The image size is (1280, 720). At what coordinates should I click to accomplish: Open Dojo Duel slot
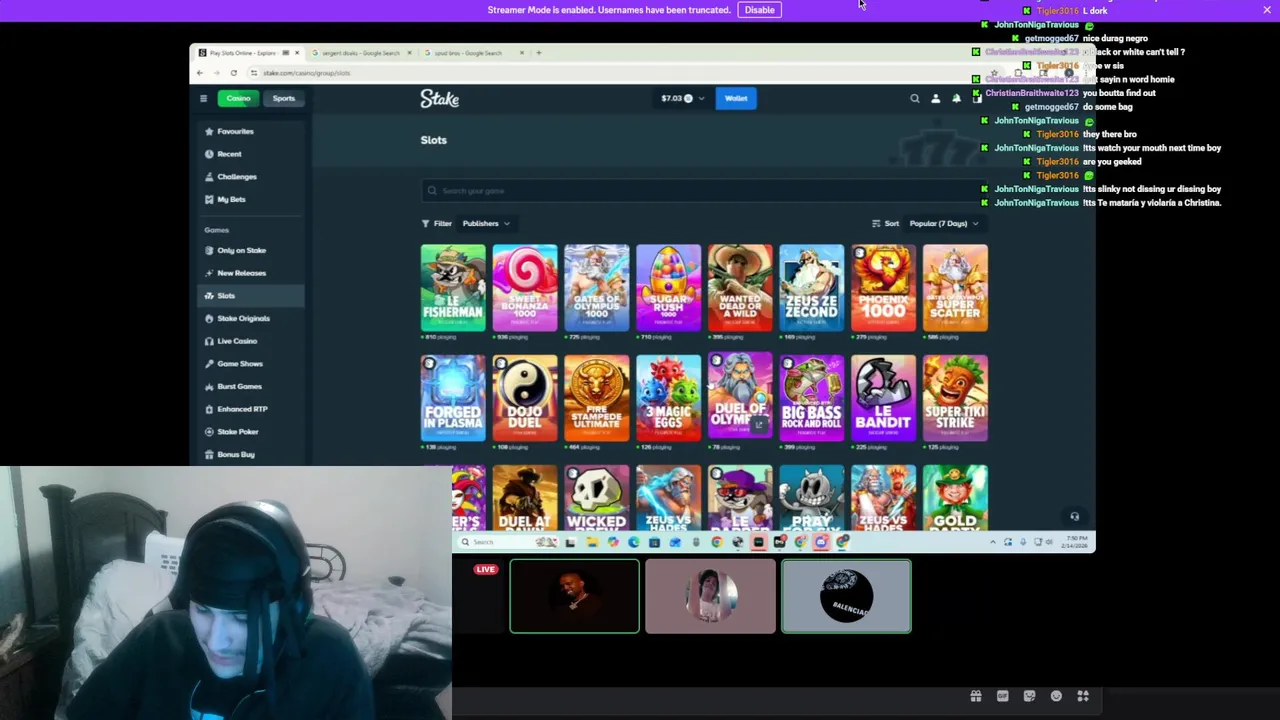tap(525, 397)
